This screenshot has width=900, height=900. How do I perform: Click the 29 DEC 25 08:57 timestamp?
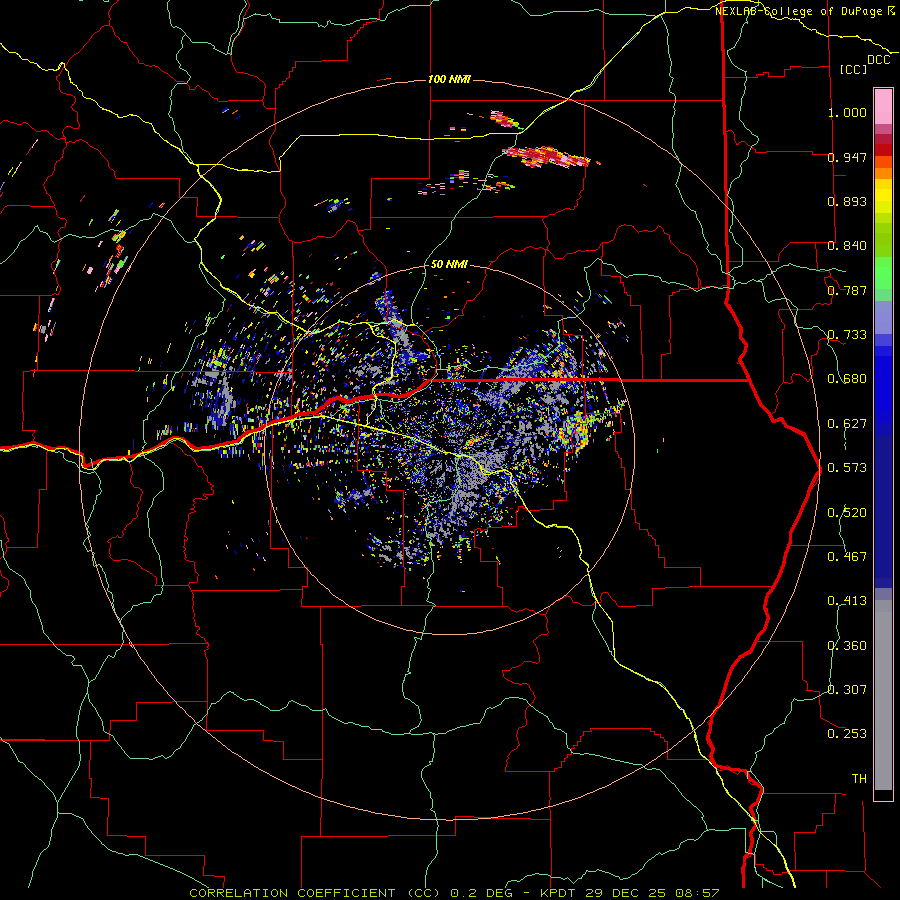653,893
